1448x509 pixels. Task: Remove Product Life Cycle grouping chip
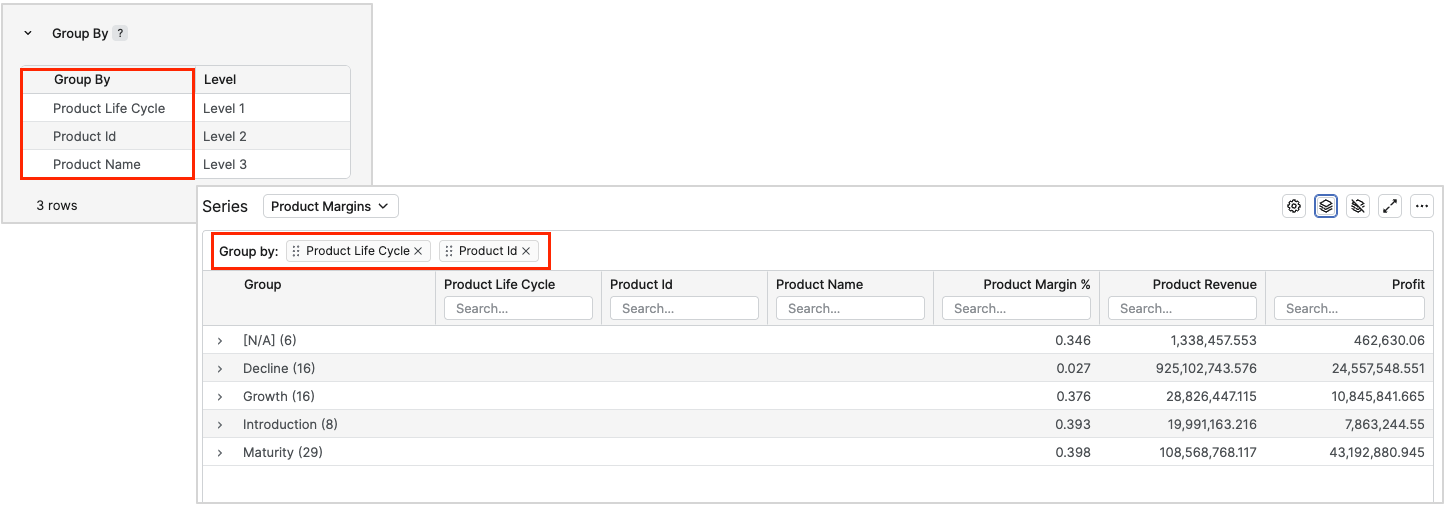(x=418, y=251)
